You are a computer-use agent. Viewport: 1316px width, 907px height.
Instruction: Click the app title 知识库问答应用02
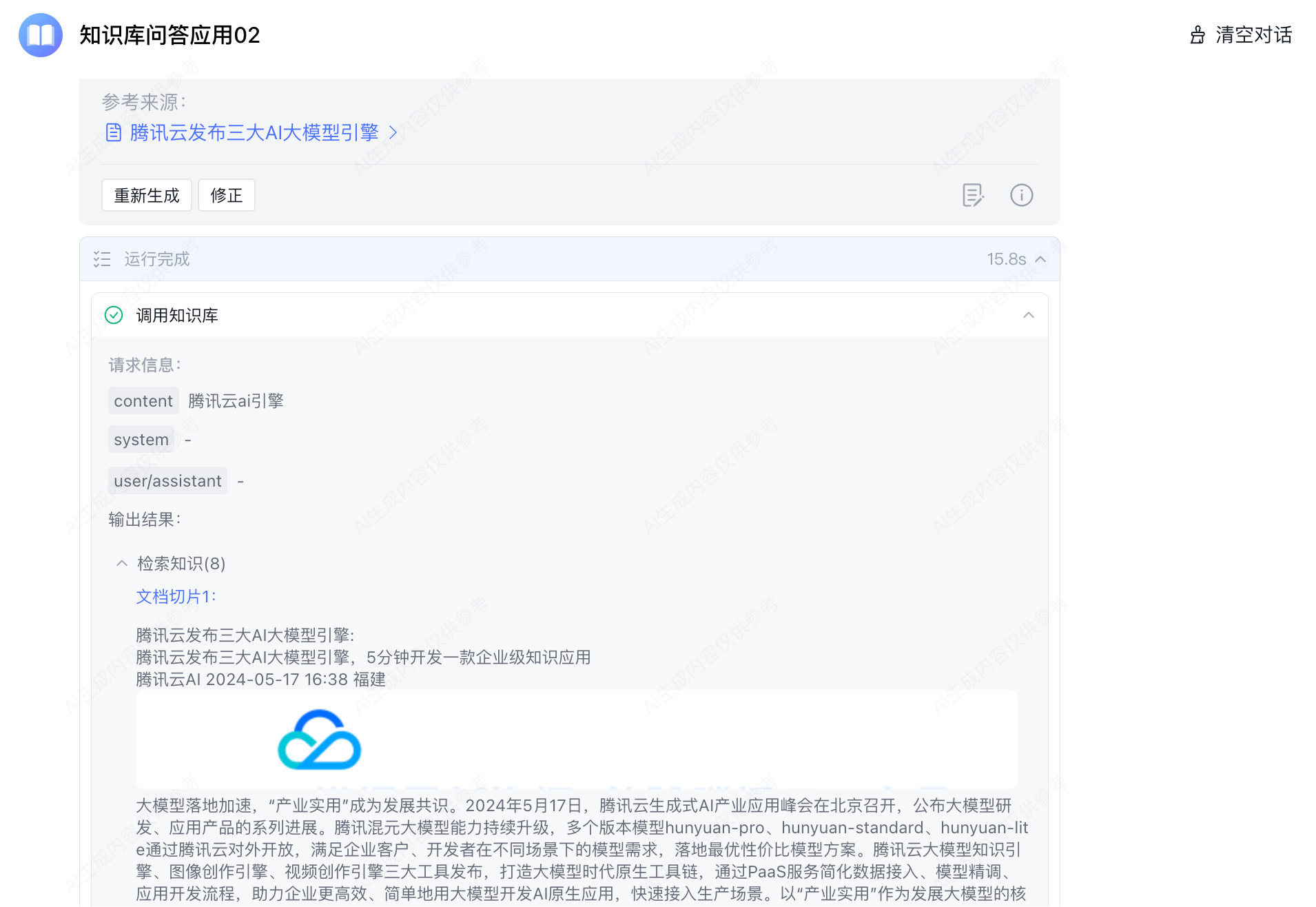click(169, 35)
